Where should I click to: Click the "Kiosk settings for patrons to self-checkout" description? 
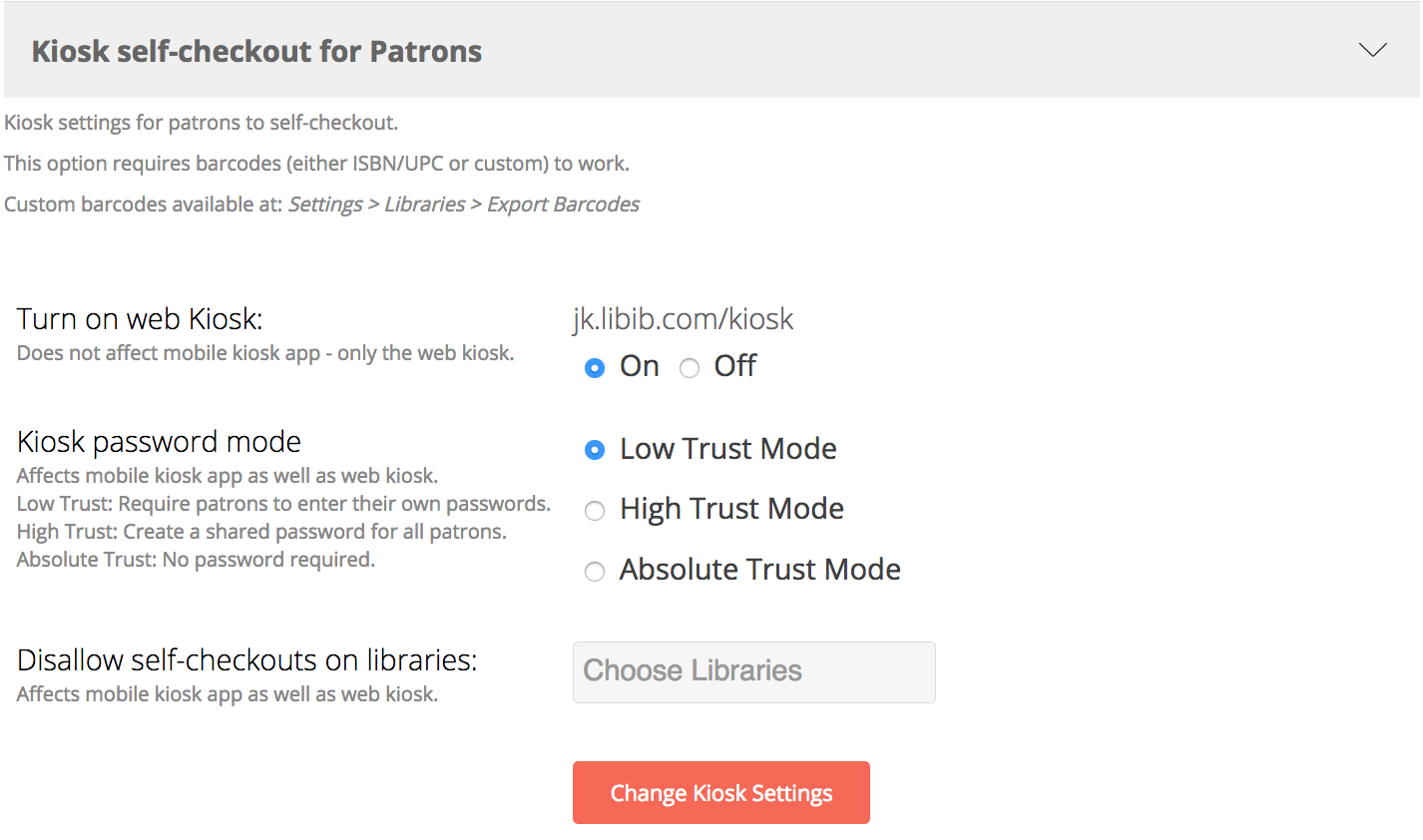[201, 123]
